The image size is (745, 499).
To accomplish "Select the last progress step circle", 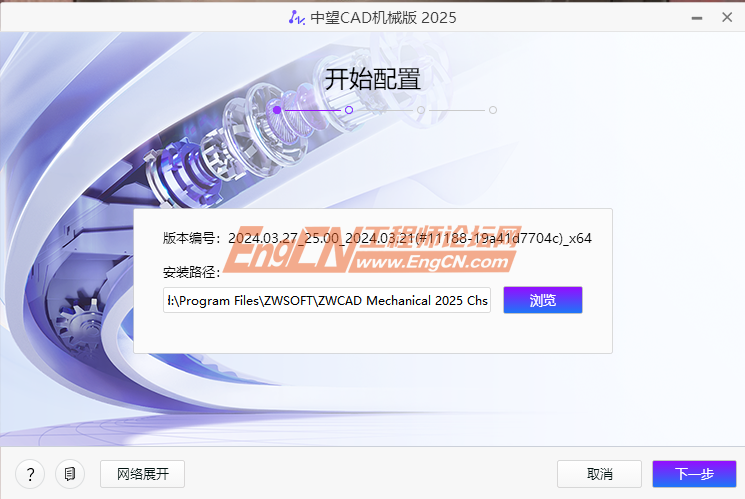I will click(493, 110).
